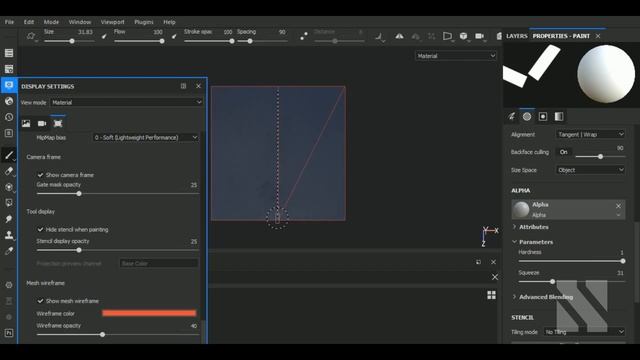Open the Viewport menu

point(112,22)
